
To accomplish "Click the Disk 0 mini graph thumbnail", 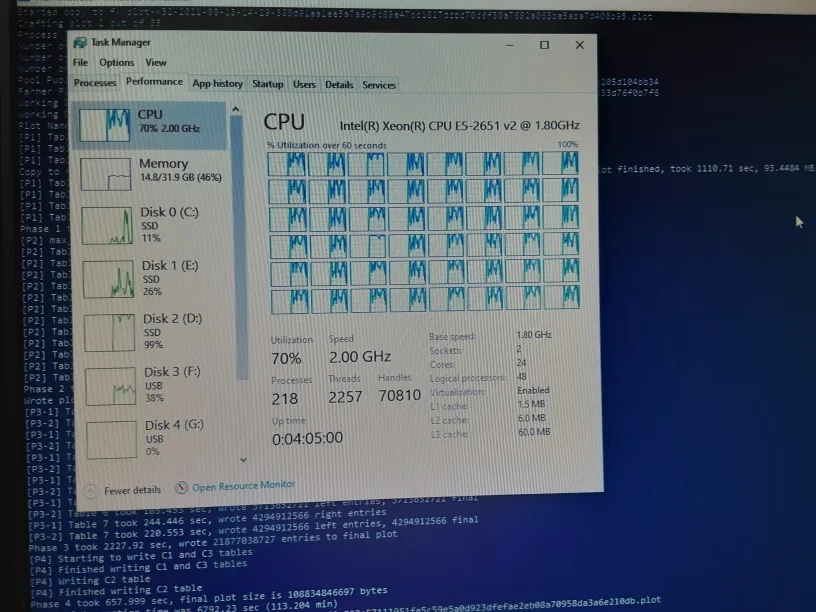I will [107, 226].
